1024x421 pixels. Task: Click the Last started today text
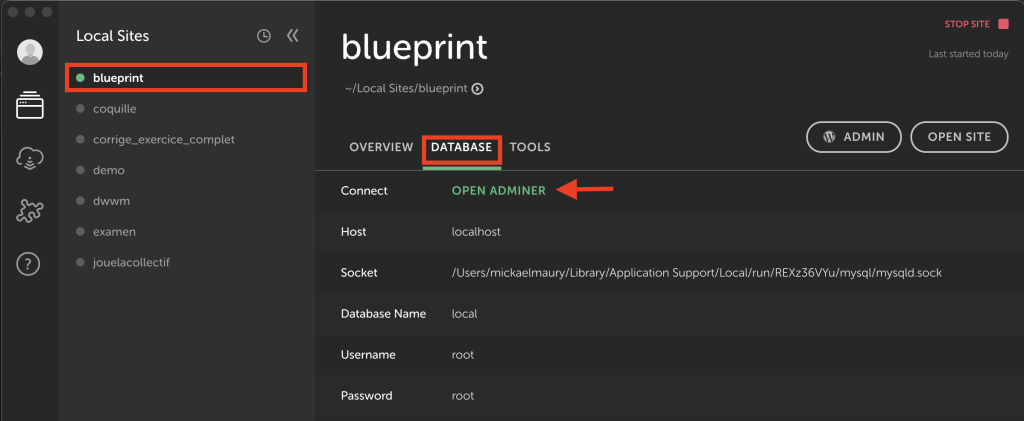point(968,54)
